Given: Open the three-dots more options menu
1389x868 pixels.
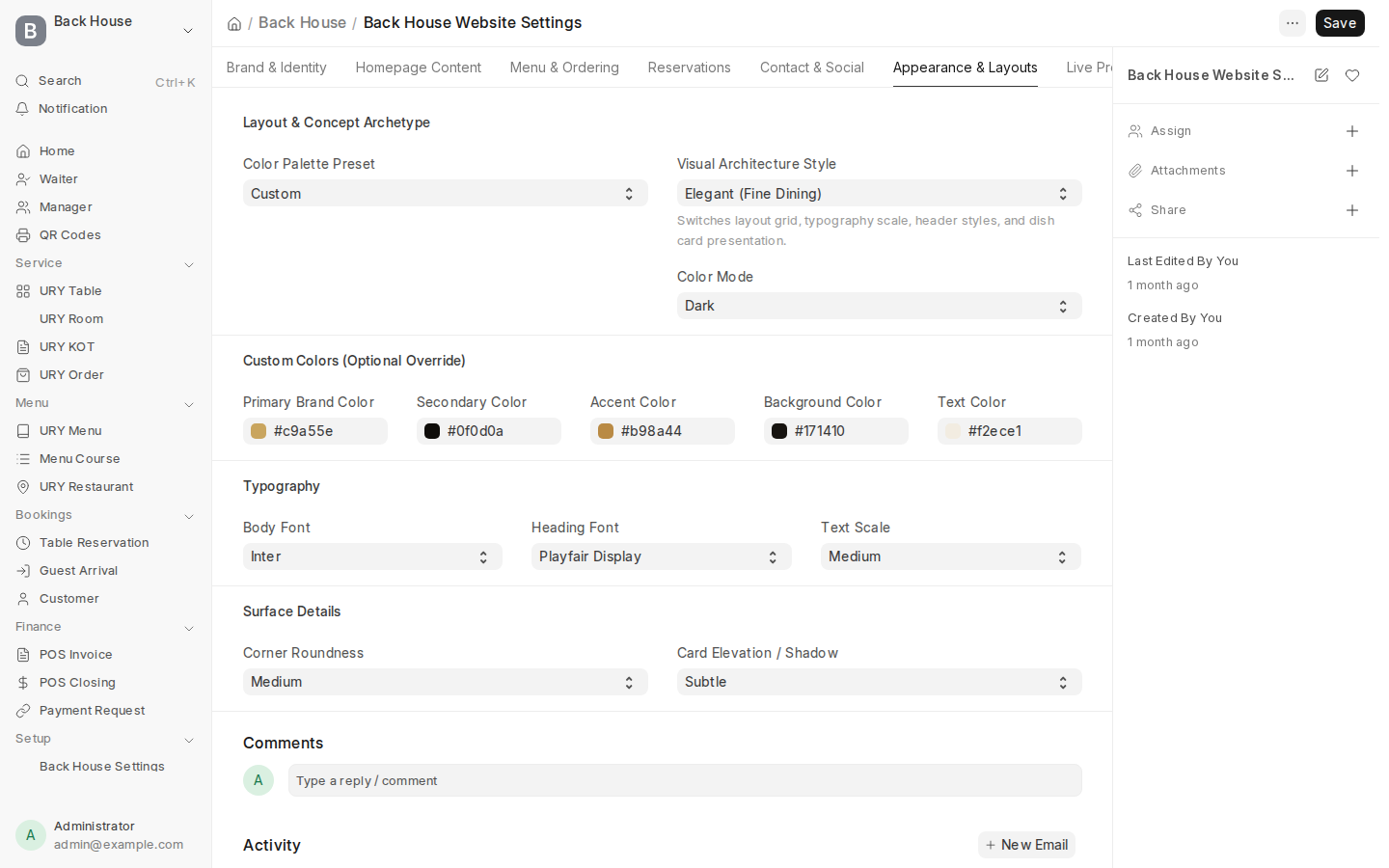Looking at the screenshot, I should tap(1293, 23).
